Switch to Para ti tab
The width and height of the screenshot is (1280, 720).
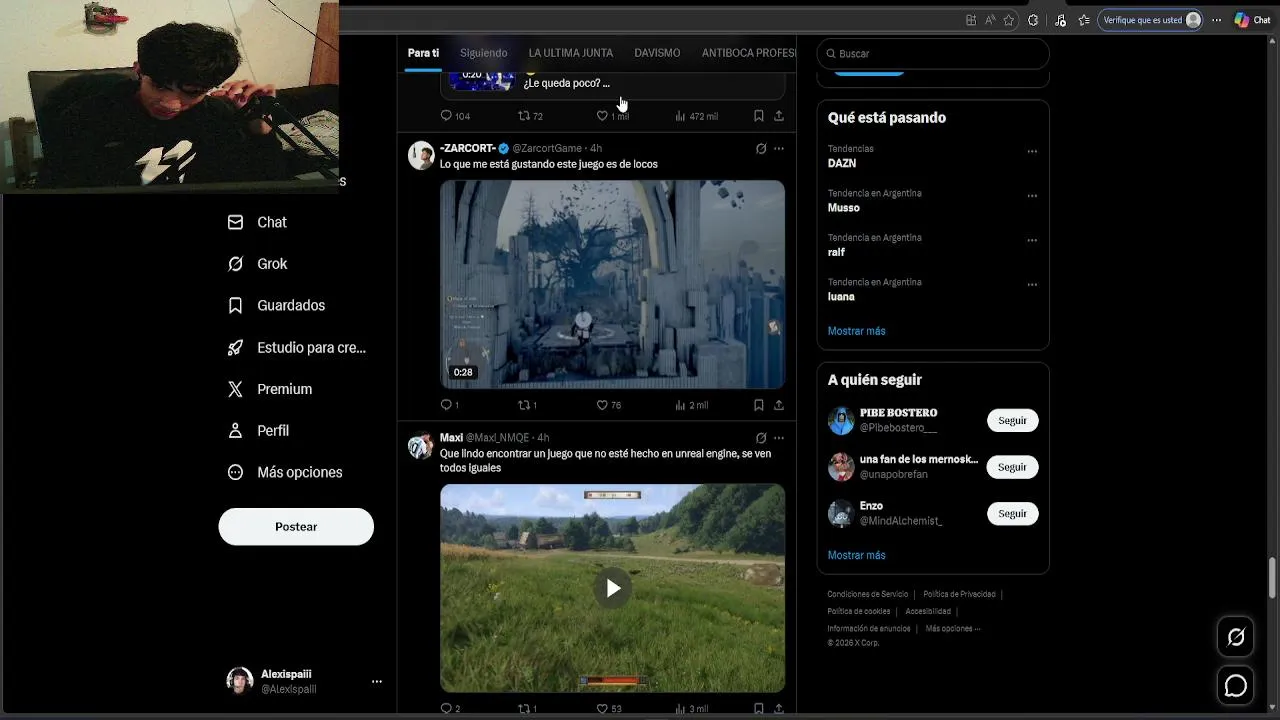click(423, 53)
